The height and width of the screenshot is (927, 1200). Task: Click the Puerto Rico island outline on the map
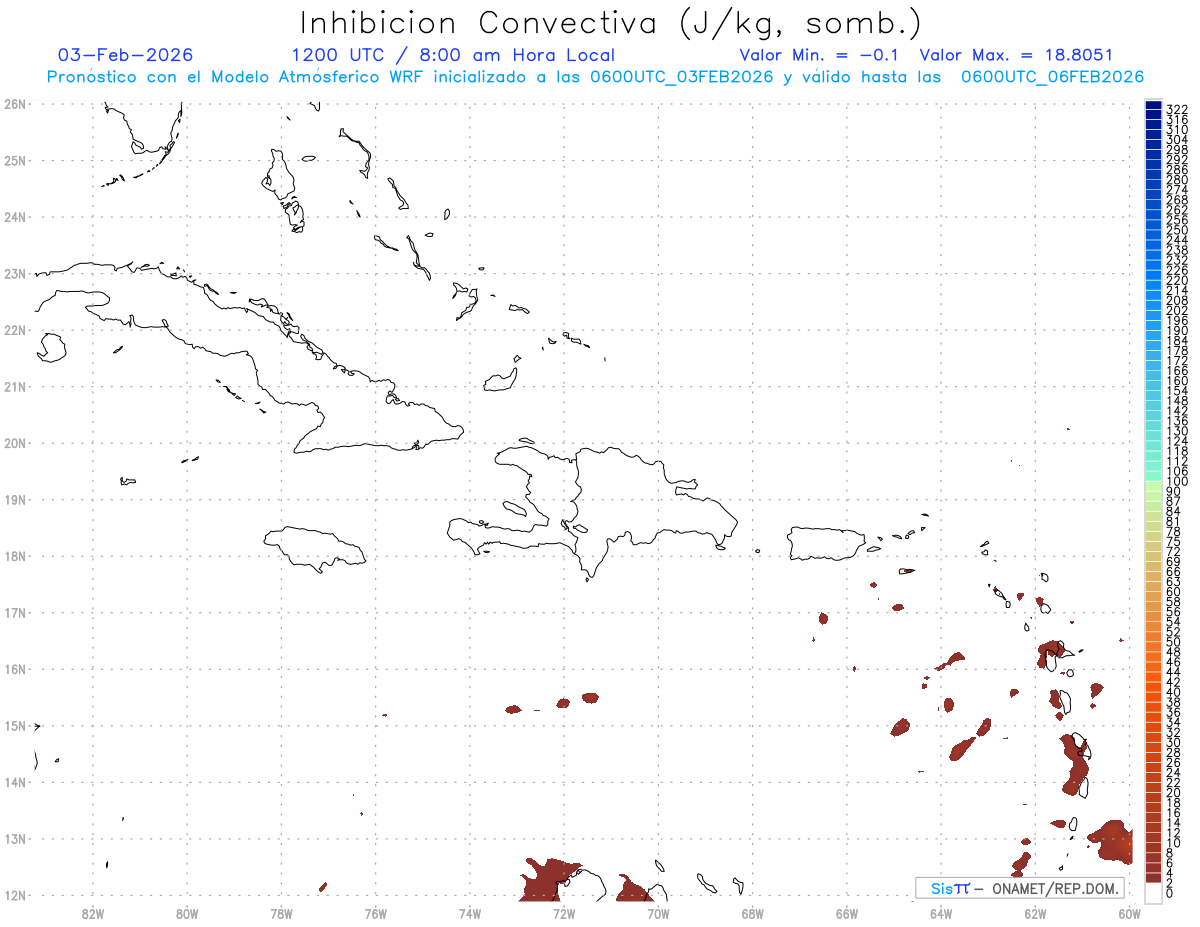(x=827, y=544)
